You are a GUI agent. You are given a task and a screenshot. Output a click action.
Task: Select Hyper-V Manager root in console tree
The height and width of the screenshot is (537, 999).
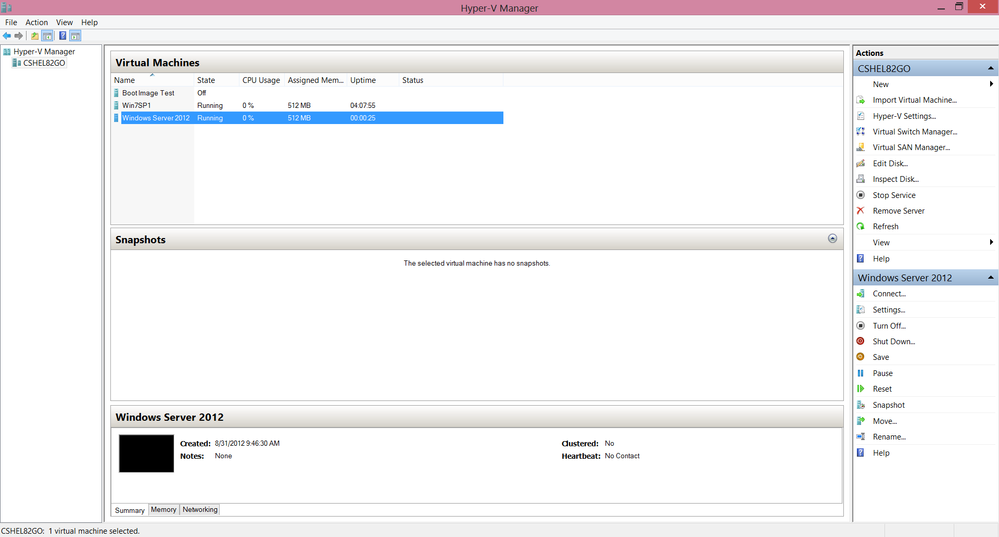coord(44,52)
